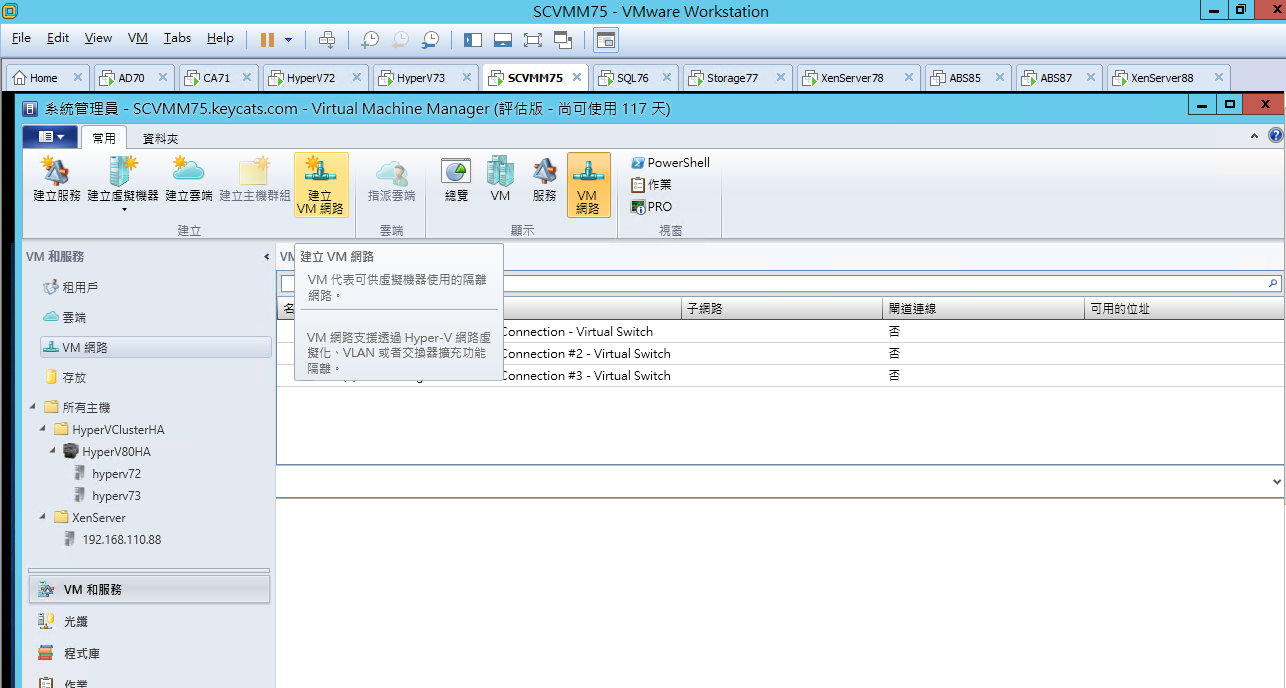The height and width of the screenshot is (688, 1286).
Task: Switch to the XenServer78 VM tab
Action: (858, 78)
